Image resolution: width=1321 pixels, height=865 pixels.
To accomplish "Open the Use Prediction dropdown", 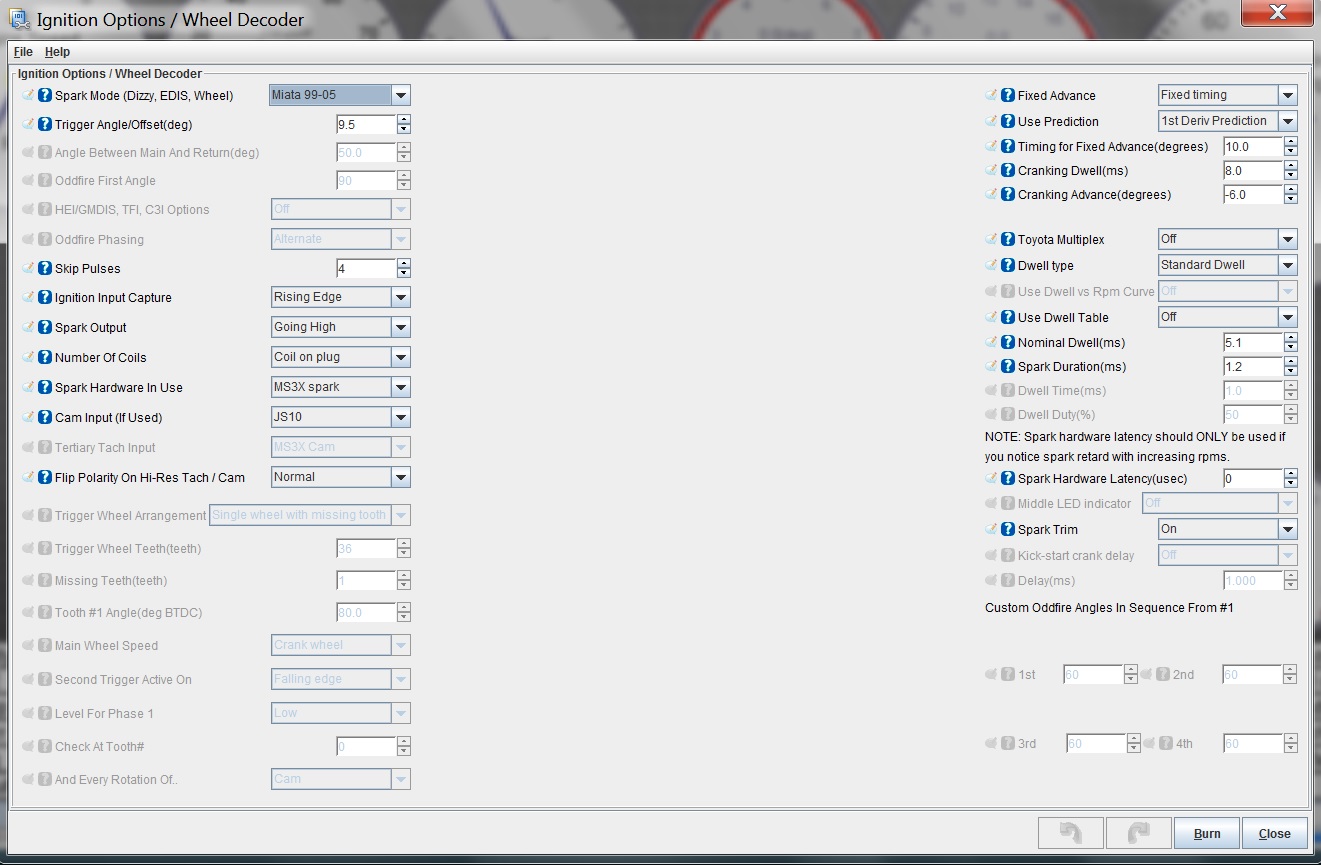I will click(x=1228, y=121).
